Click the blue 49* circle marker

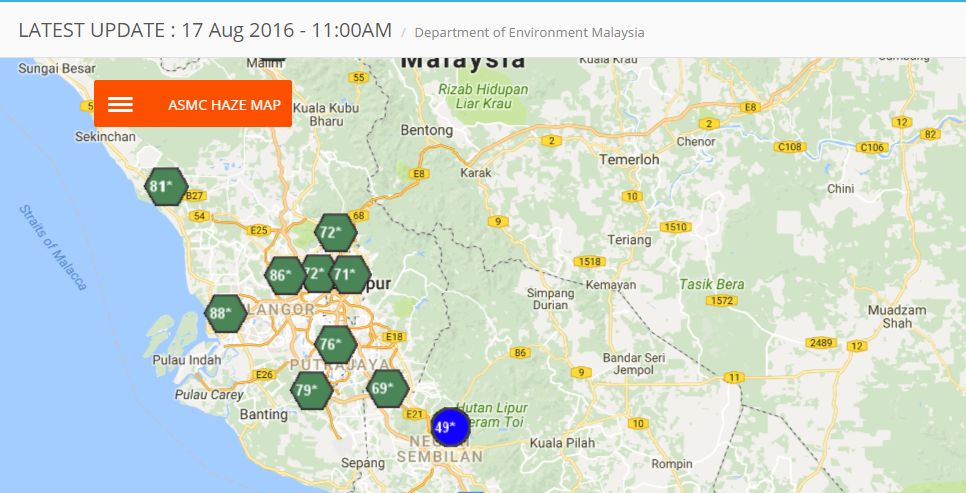(450, 427)
